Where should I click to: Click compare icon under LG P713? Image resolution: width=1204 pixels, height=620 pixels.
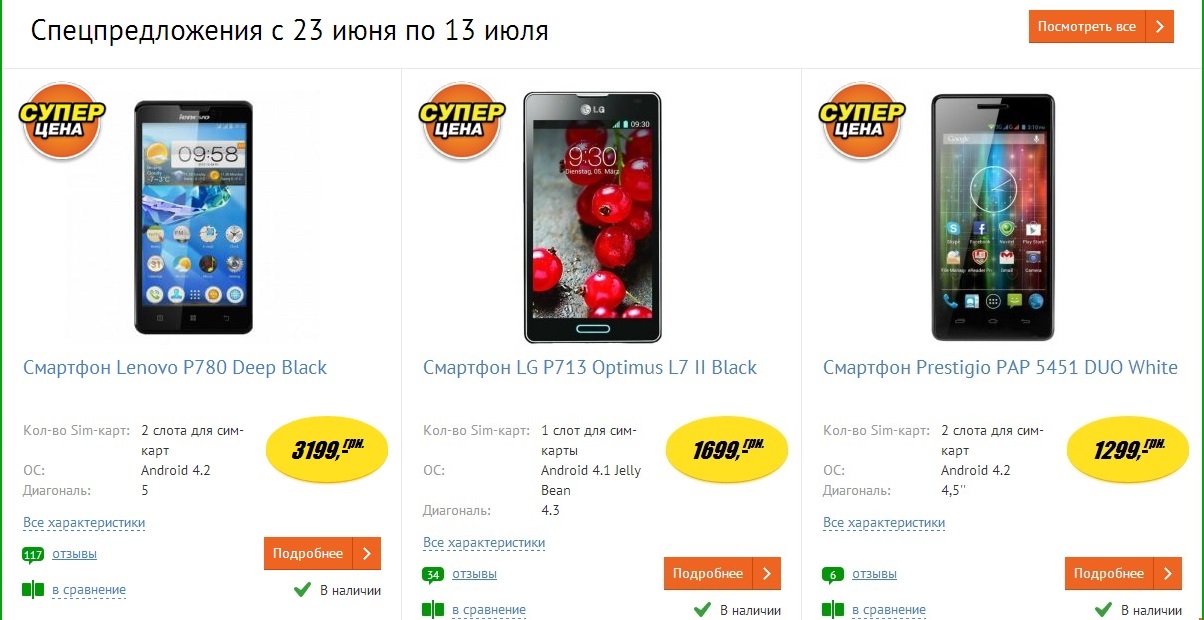click(433, 610)
